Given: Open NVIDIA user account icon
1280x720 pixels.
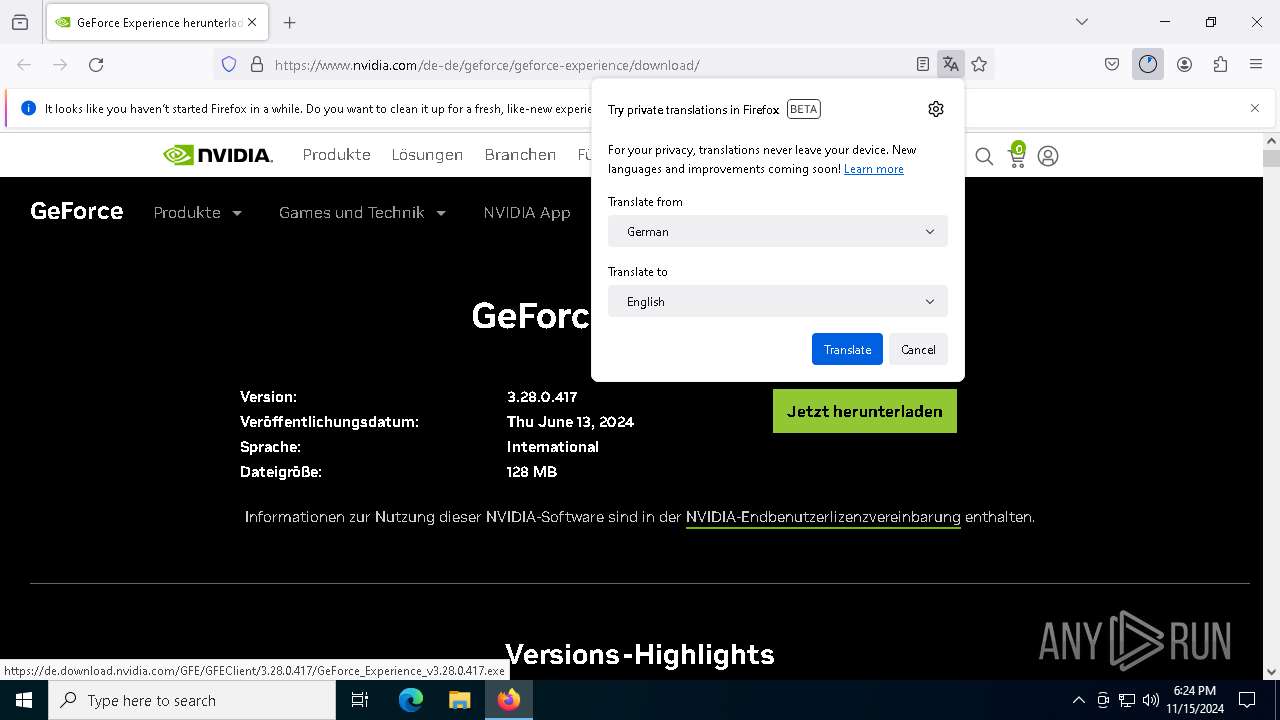Looking at the screenshot, I should 1048,156.
